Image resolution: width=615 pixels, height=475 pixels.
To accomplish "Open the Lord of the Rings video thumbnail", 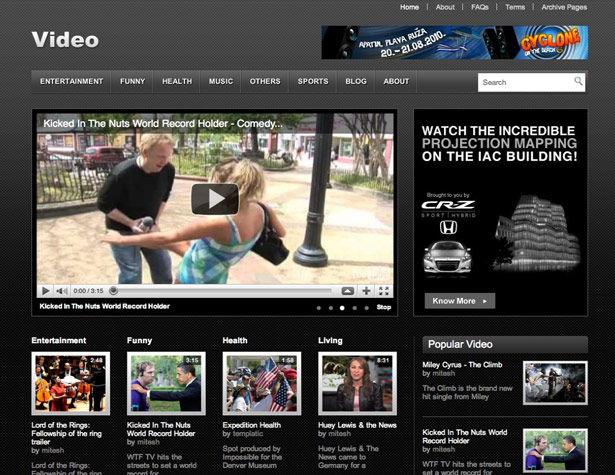I will tap(71, 383).
